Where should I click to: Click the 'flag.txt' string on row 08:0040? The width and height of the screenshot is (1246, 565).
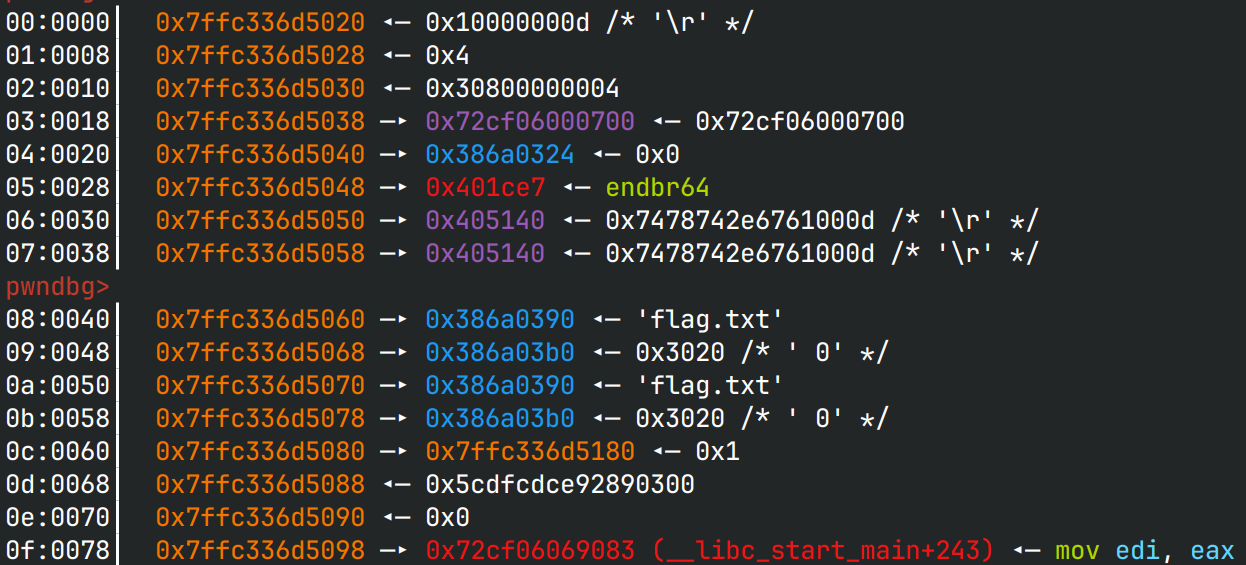pos(709,319)
